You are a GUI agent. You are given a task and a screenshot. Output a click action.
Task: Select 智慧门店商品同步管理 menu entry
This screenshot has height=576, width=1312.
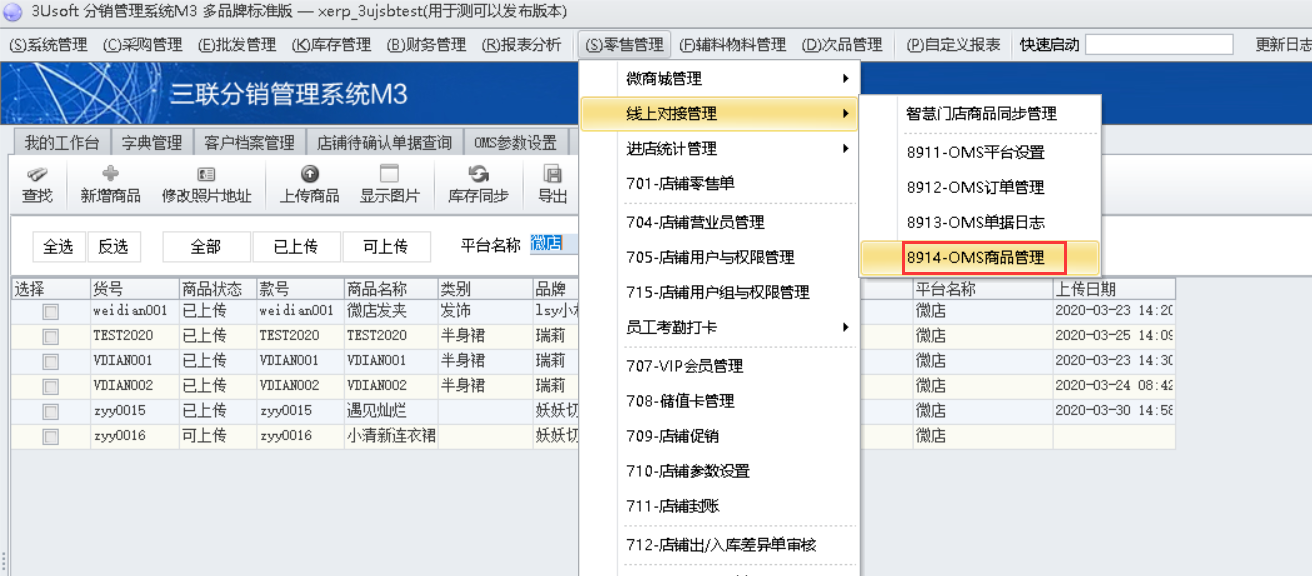[x=980, y=114]
